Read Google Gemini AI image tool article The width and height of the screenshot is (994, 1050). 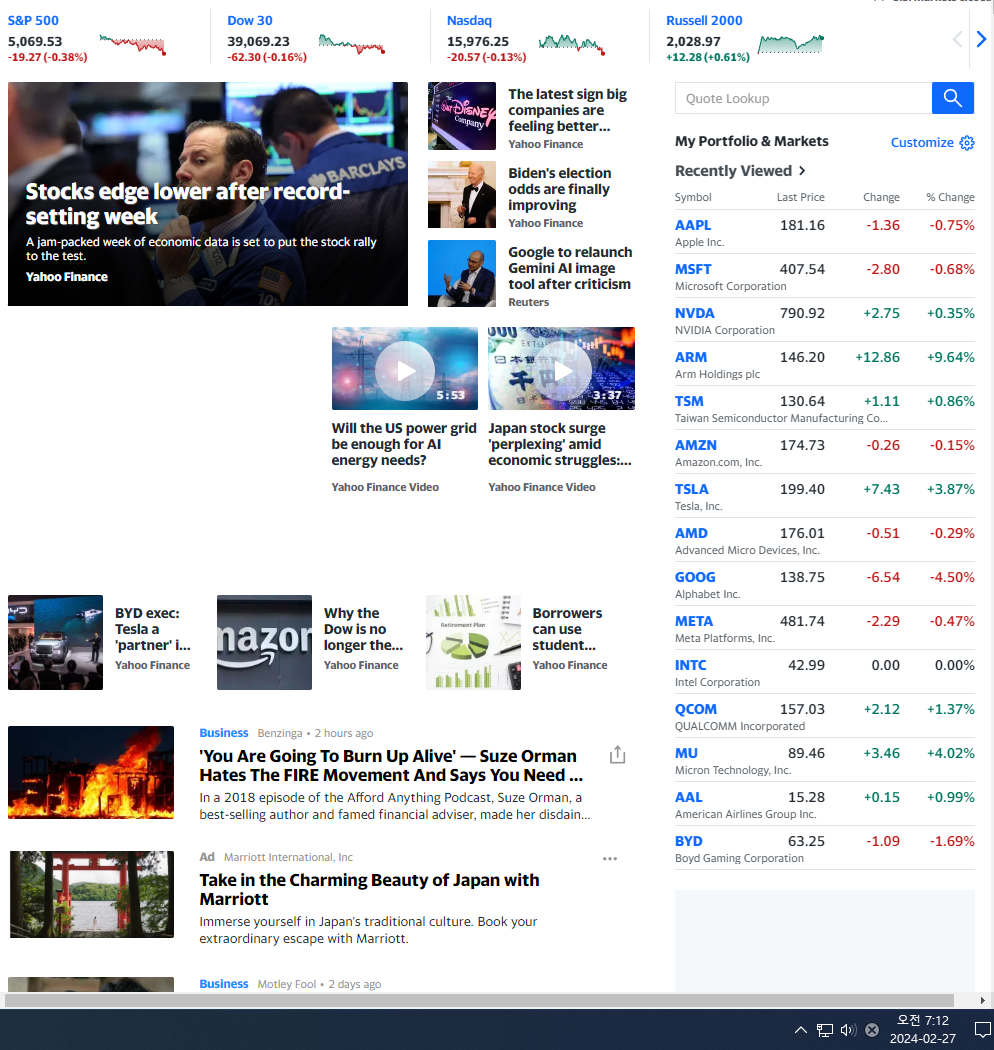pyautogui.click(x=570, y=268)
